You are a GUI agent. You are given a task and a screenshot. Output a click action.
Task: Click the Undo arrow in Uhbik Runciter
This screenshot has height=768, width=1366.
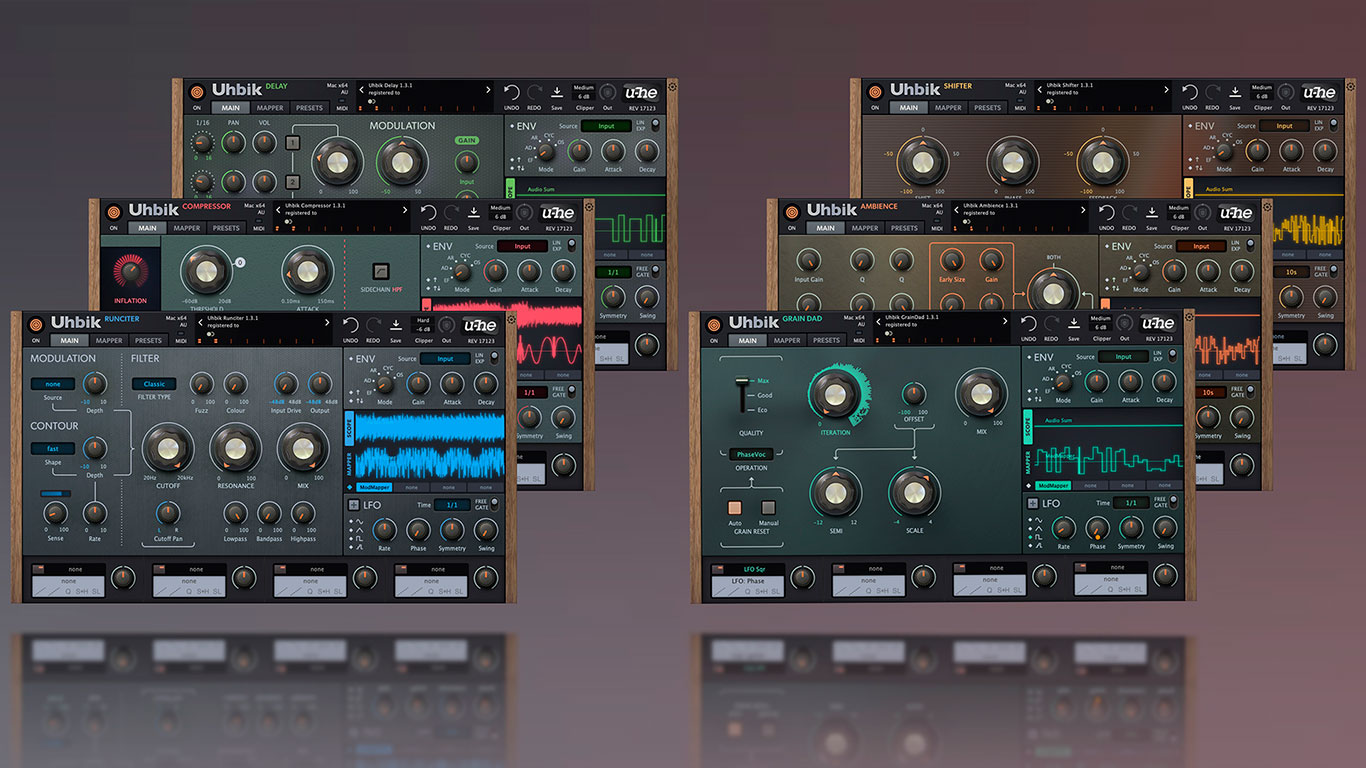(350, 324)
